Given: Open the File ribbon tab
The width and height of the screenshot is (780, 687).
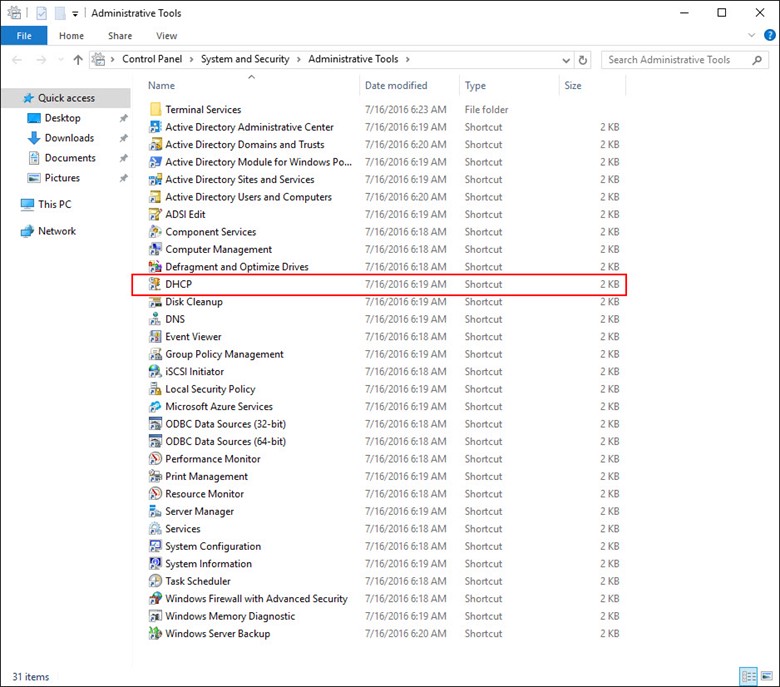Looking at the screenshot, I should tap(24, 36).
